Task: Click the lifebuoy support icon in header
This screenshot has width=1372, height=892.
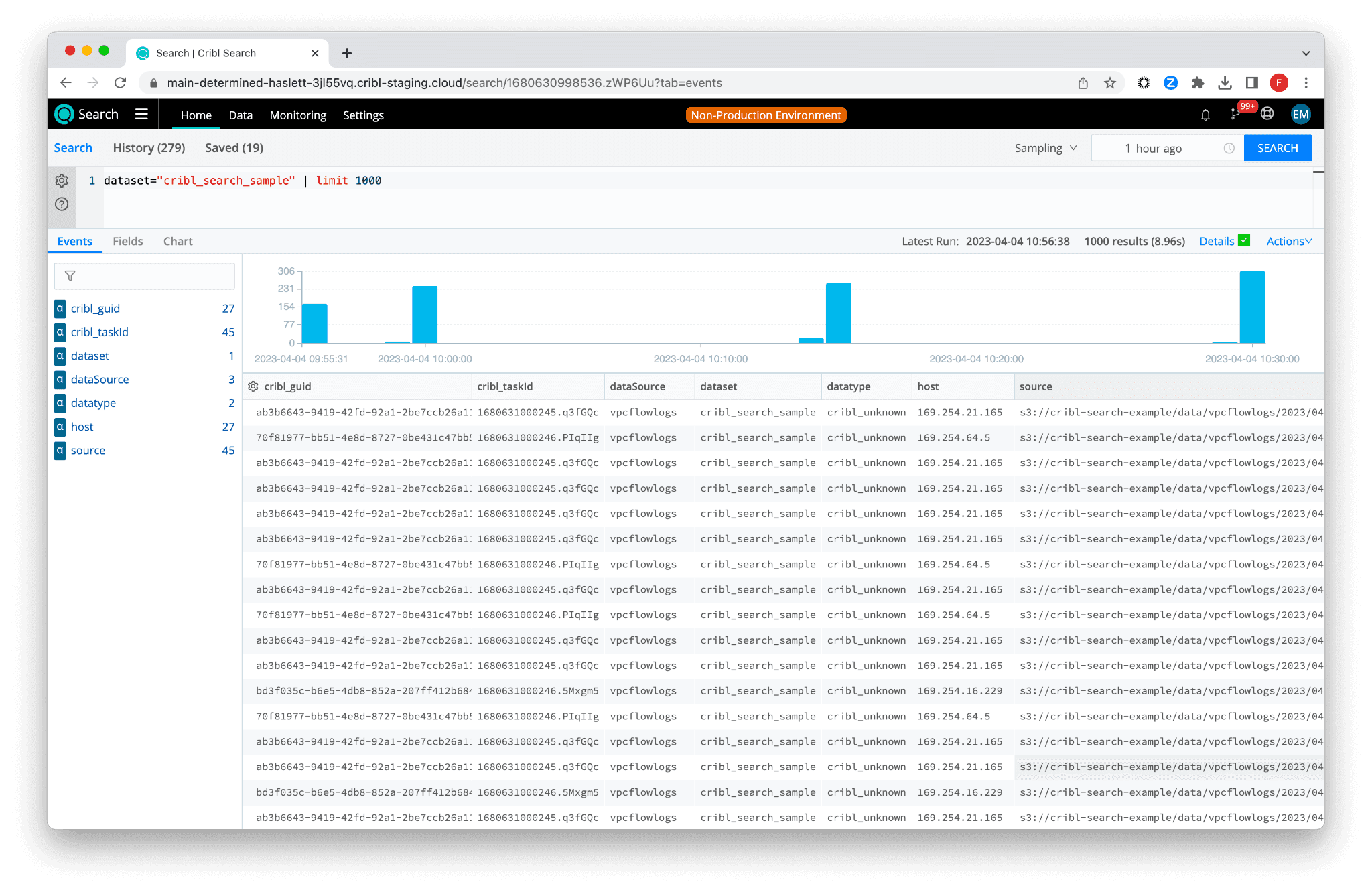Action: pos(1267,114)
